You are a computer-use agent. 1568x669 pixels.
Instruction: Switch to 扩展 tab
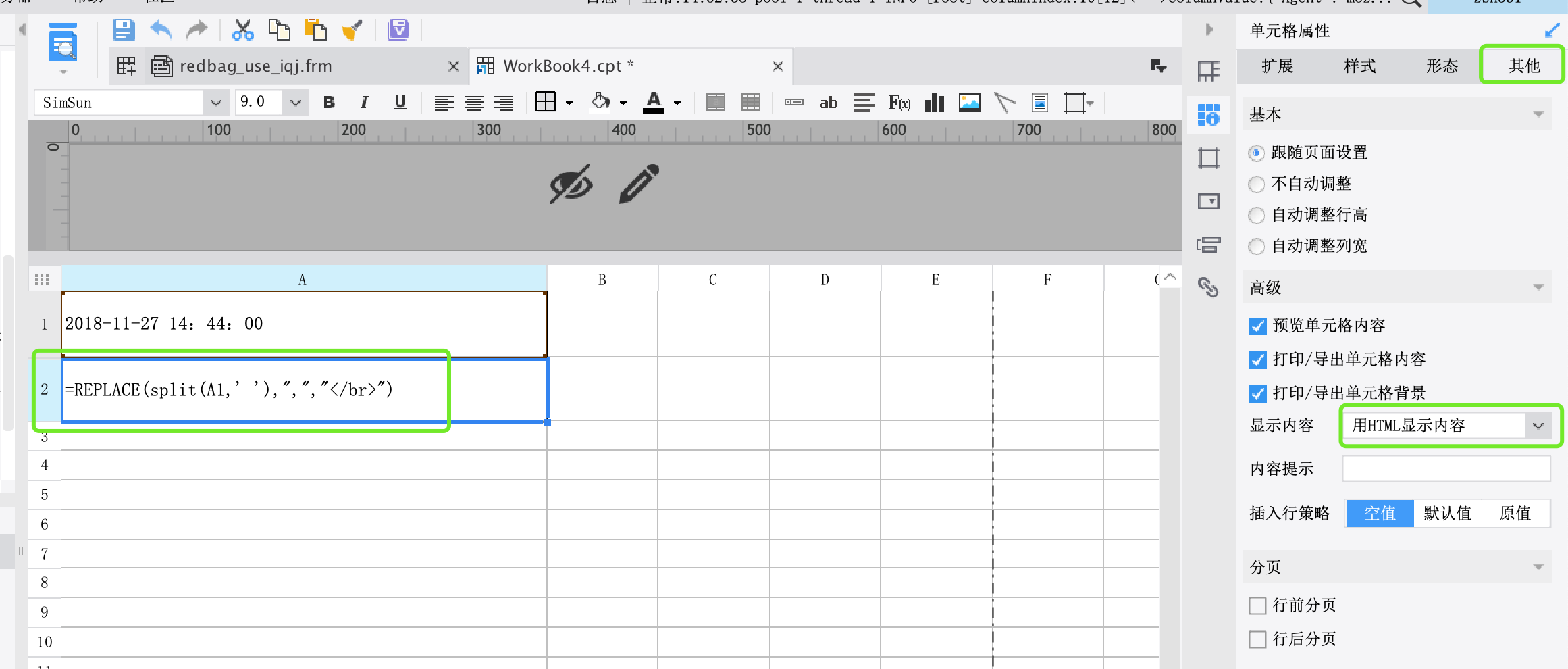pyautogui.click(x=1278, y=66)
